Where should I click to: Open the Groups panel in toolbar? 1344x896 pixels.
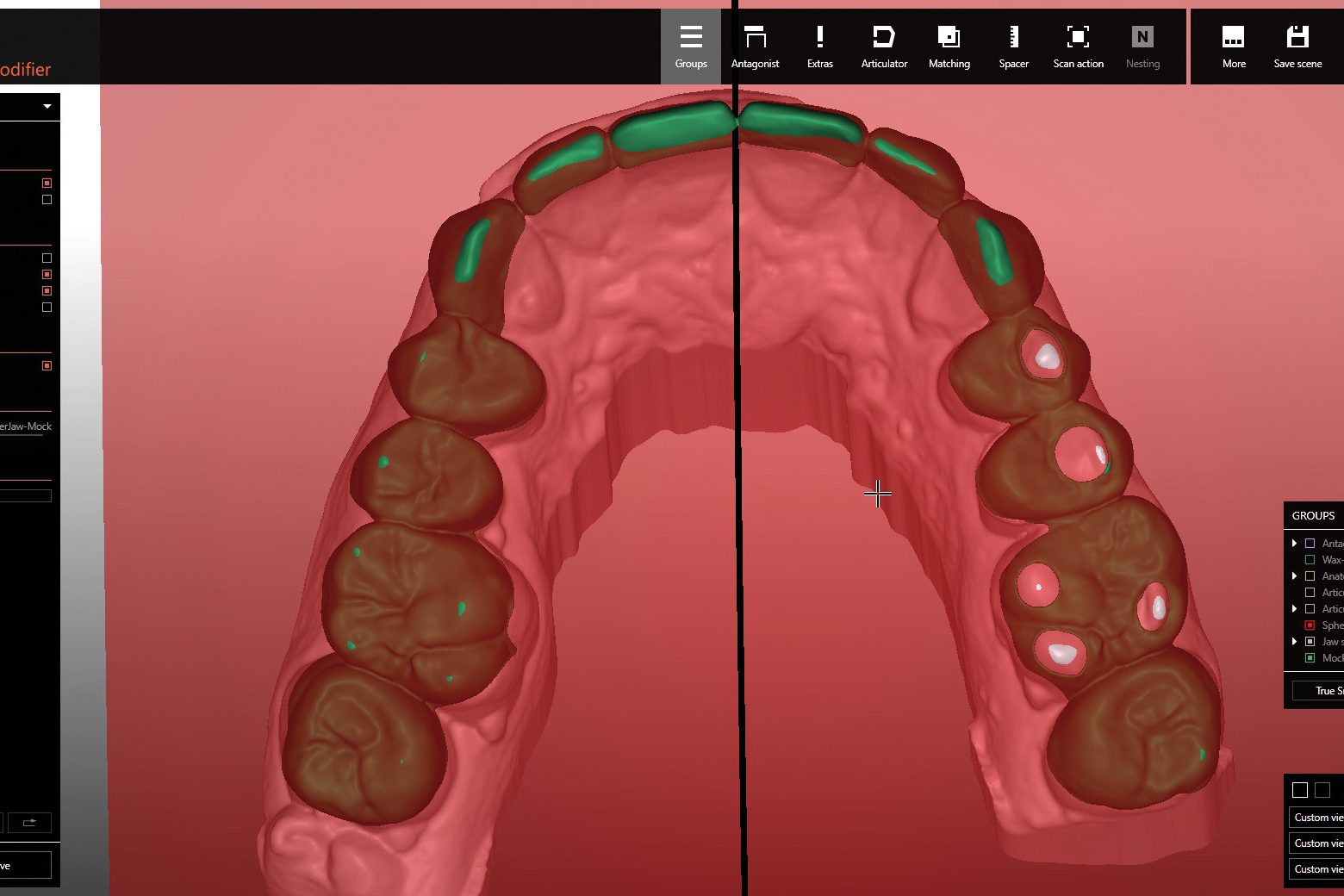(x=690, y=47)
